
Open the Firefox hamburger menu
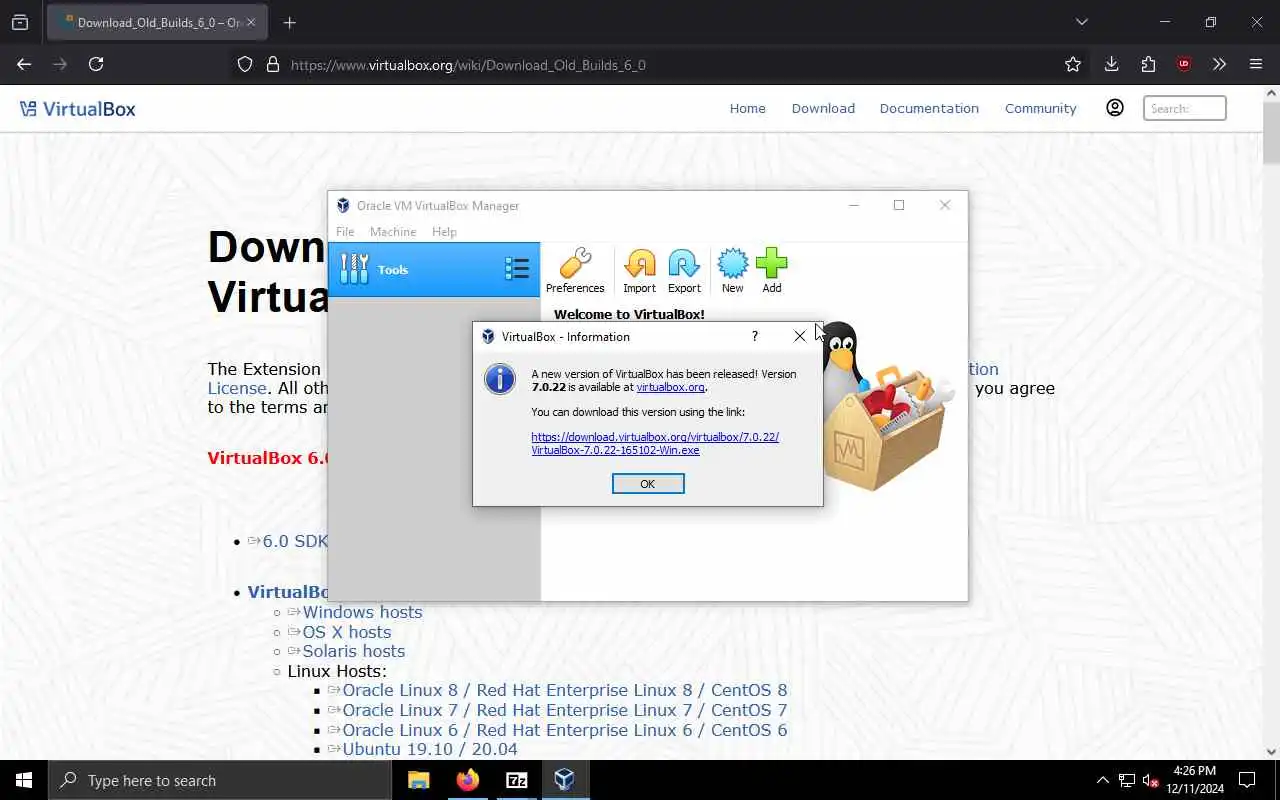1256,64
